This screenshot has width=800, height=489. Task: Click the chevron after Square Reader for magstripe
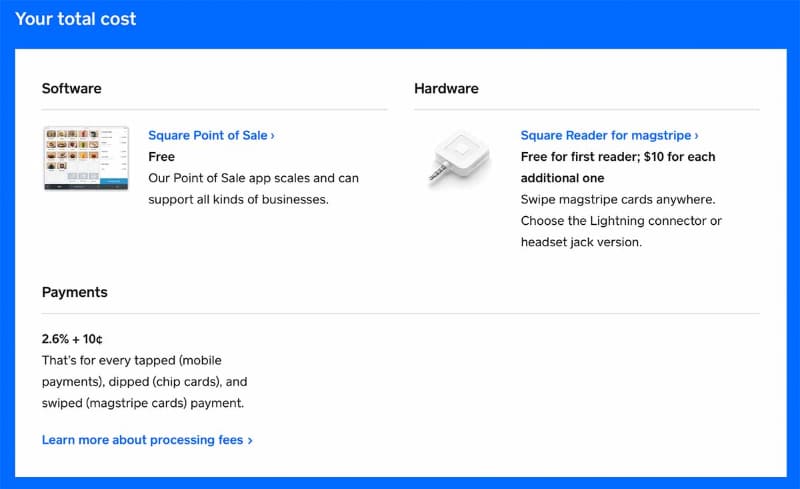pos(696,135)
